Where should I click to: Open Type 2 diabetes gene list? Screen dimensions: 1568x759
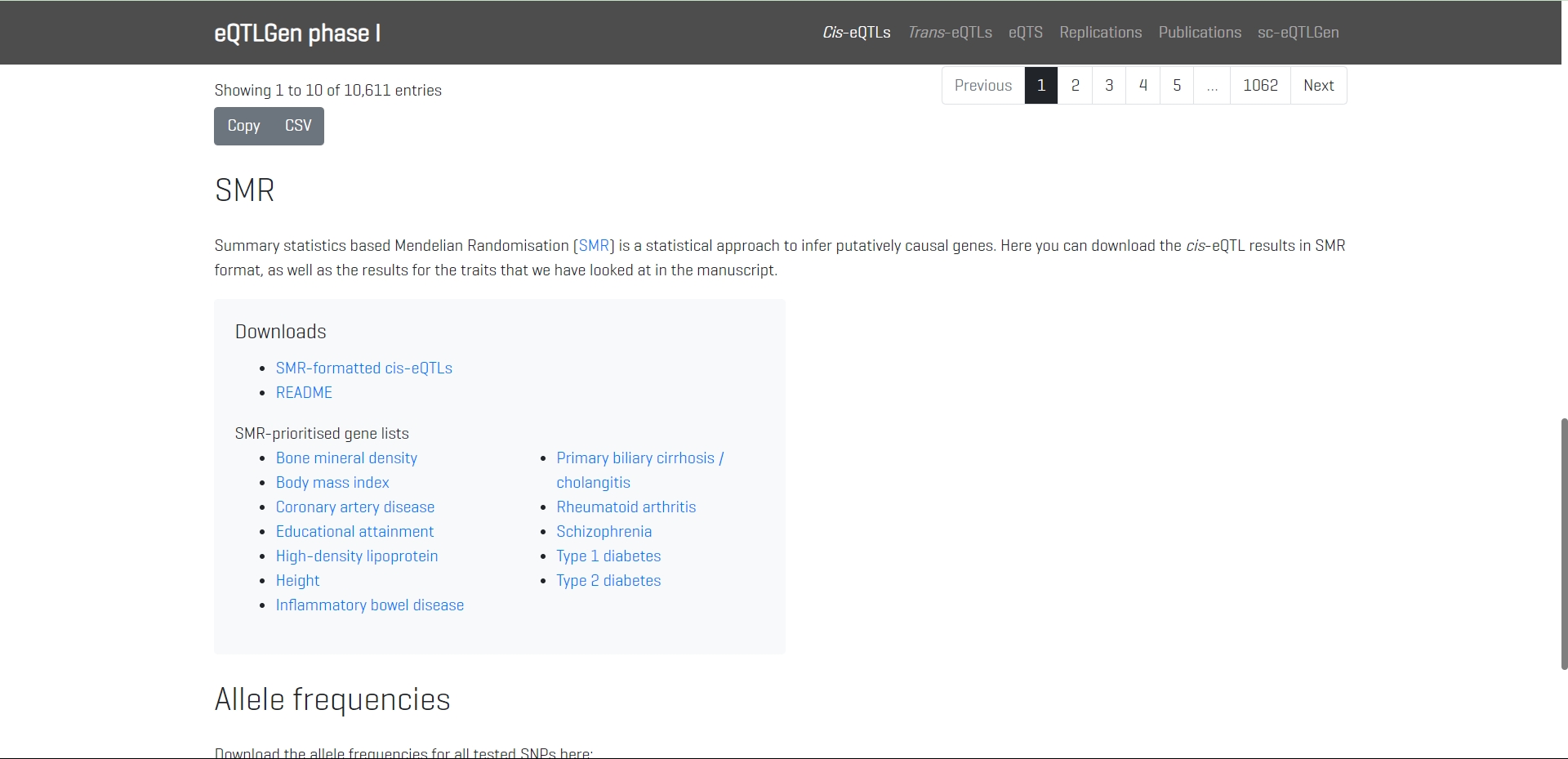tap(608, 581)
